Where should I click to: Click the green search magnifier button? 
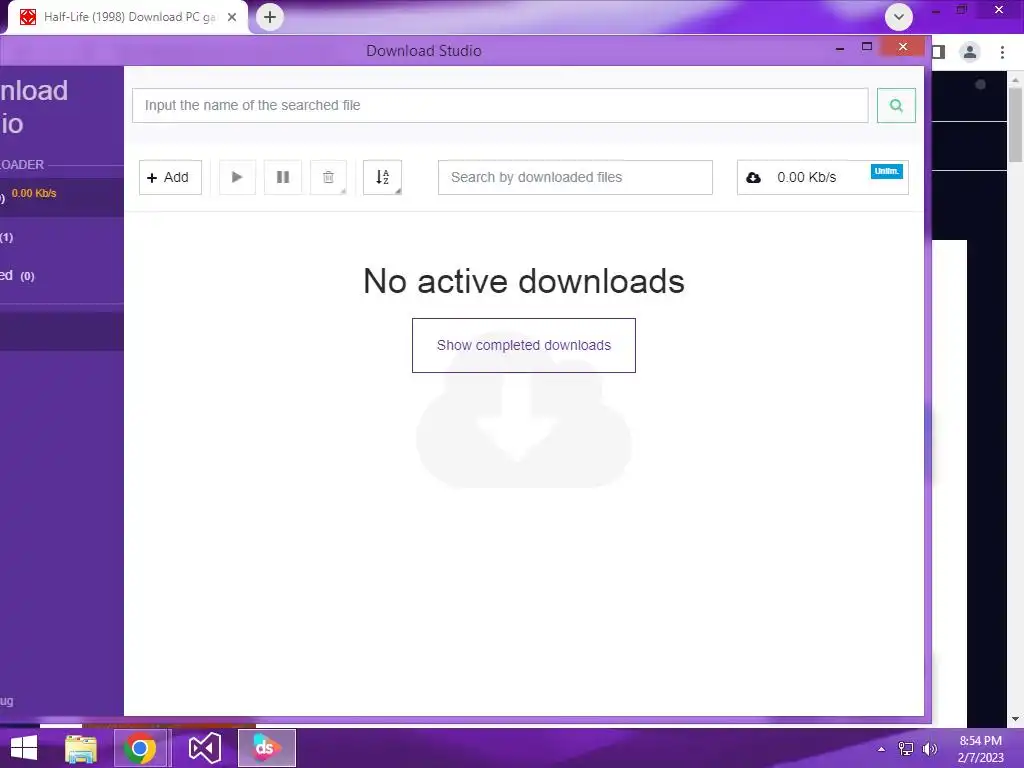(x=896, y=106)
